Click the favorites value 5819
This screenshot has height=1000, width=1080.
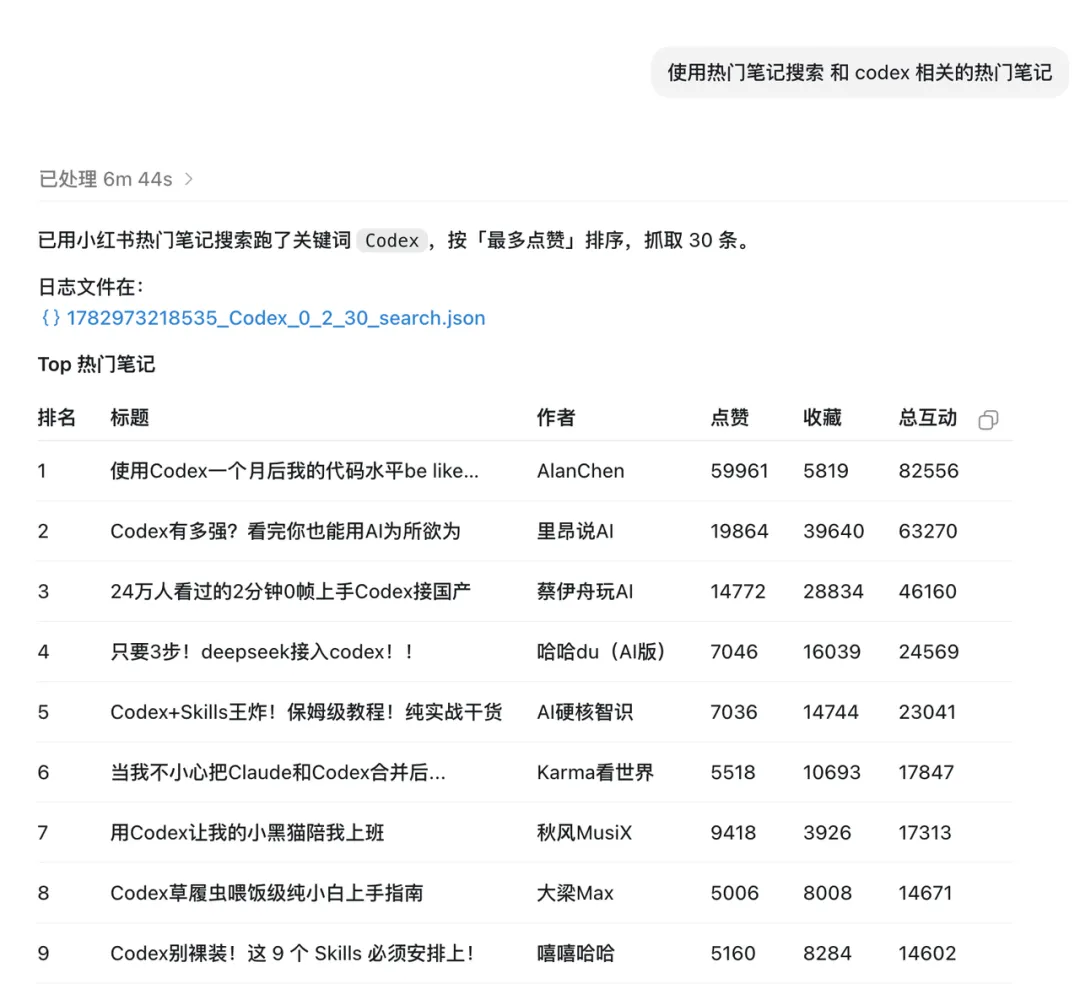826,471
